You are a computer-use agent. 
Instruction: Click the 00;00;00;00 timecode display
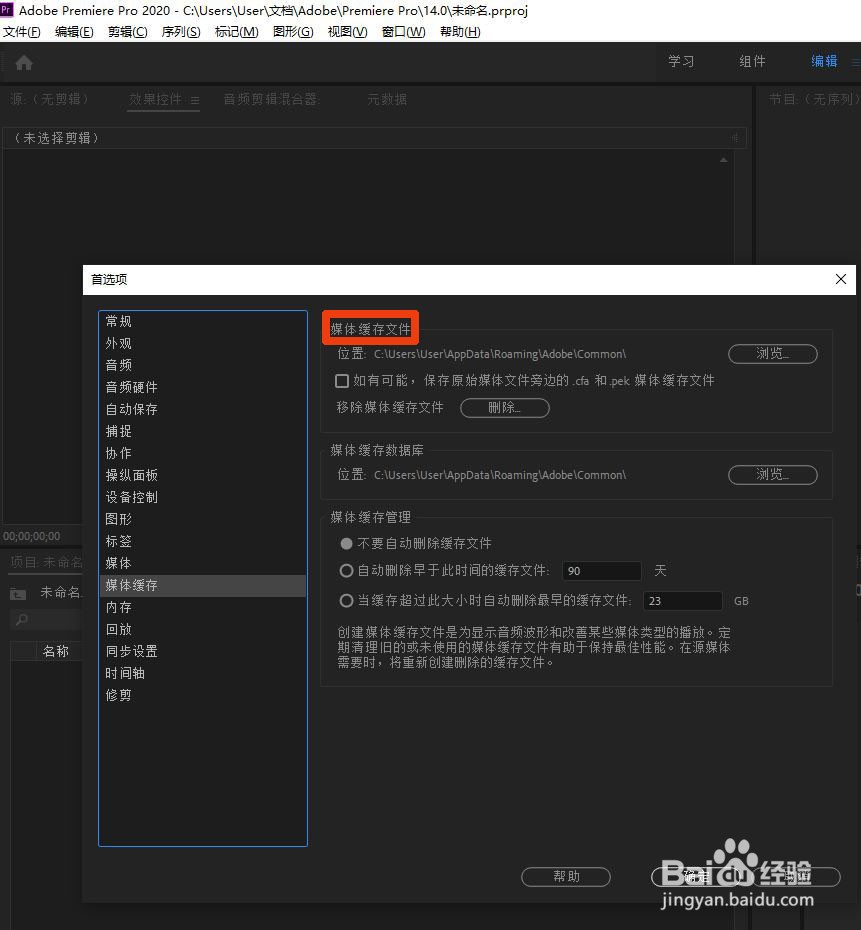coord(32,536)
